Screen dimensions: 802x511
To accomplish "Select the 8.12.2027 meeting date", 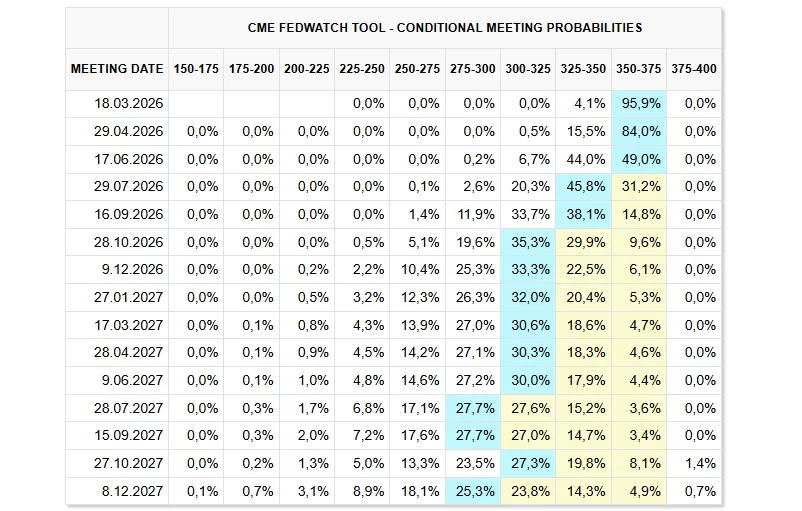I will [x=134, y=492].
